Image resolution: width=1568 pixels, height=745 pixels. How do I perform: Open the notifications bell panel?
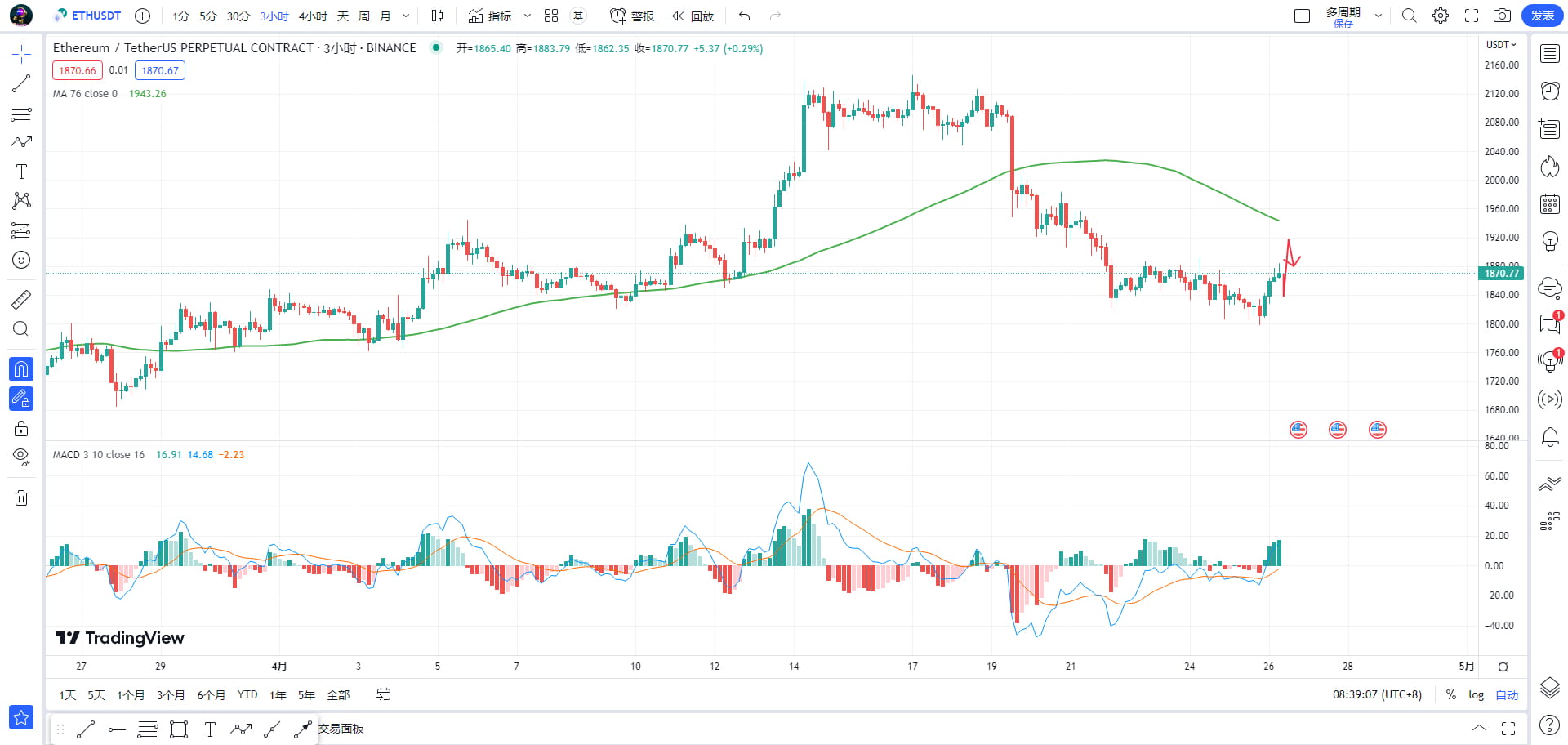(x=1550, y=438)
